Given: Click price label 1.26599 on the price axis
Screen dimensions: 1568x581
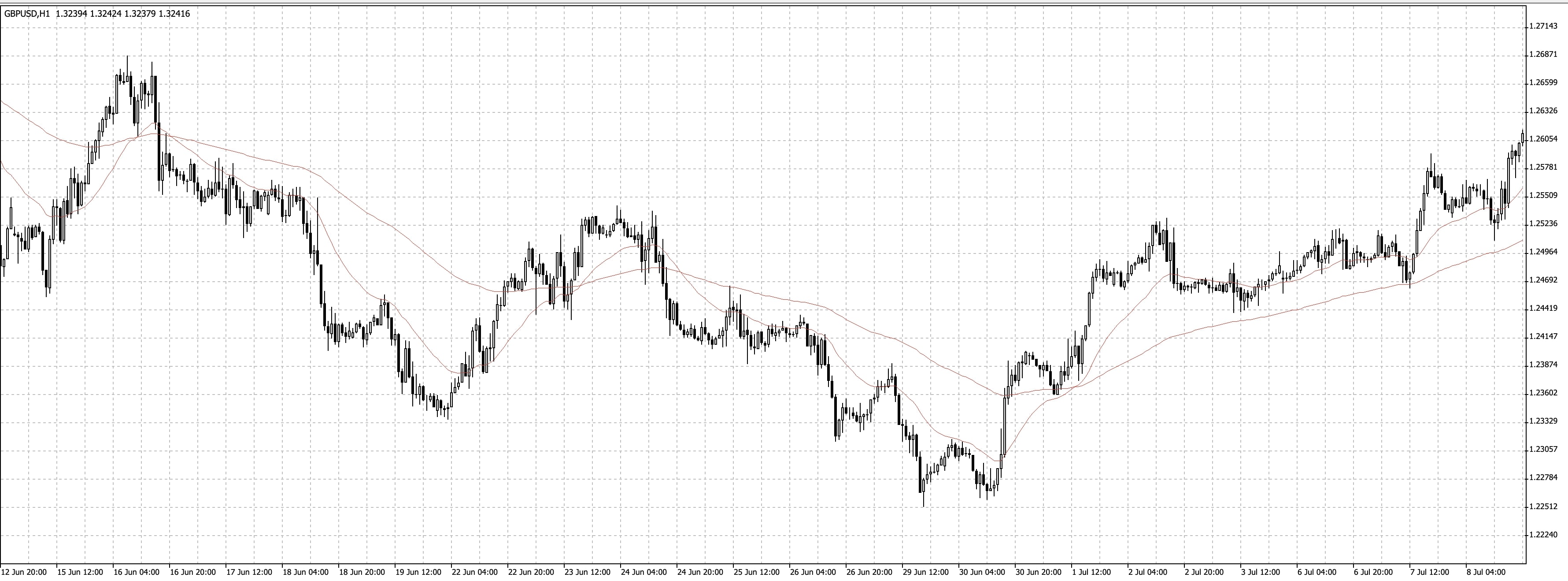Looking at the screenshot, I should click(x=1544, y=83).
